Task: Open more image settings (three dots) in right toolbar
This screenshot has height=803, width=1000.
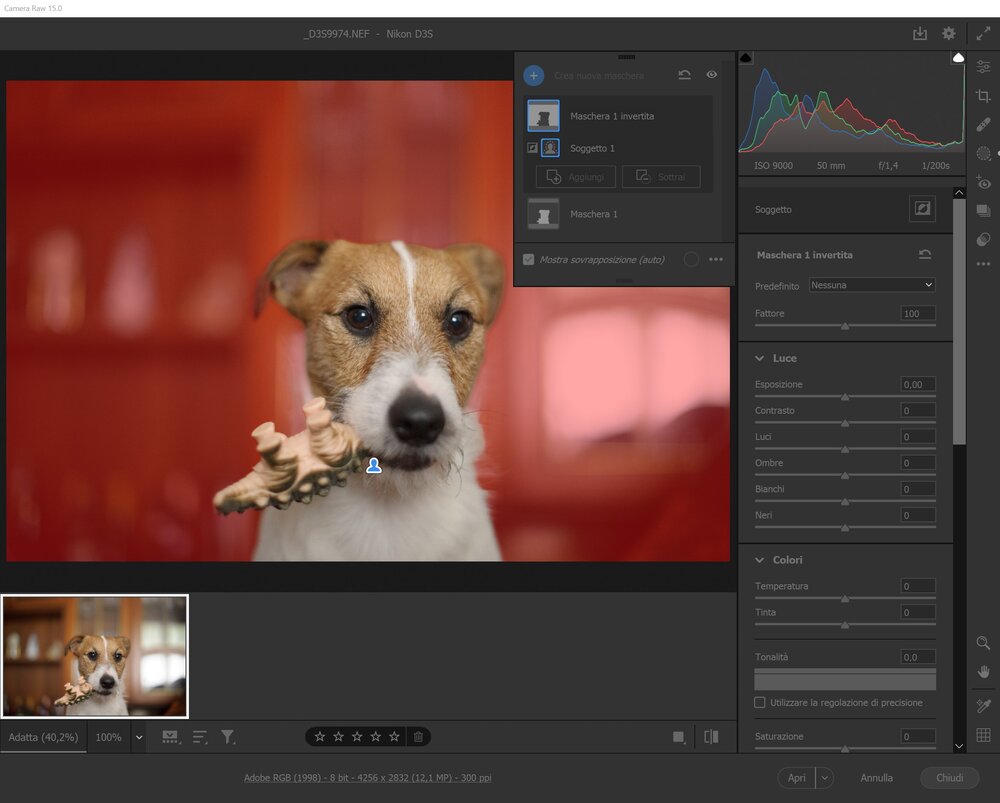Action: click(983, 263)
